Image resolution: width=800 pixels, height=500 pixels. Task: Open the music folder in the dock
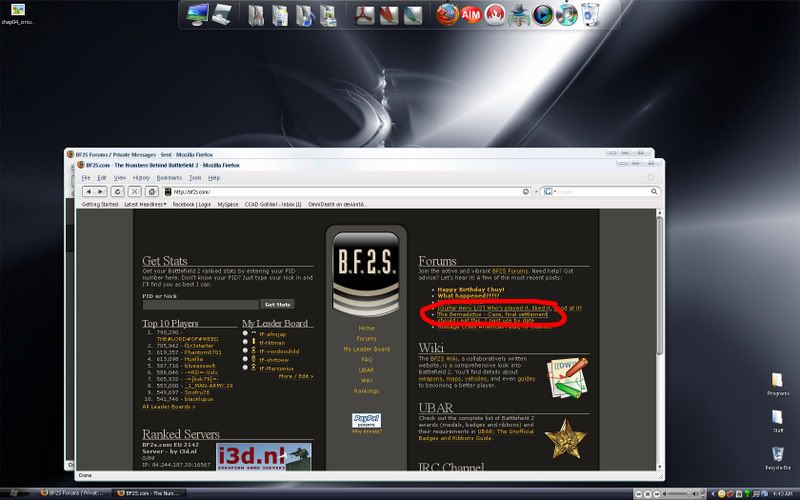coord(305,15)
